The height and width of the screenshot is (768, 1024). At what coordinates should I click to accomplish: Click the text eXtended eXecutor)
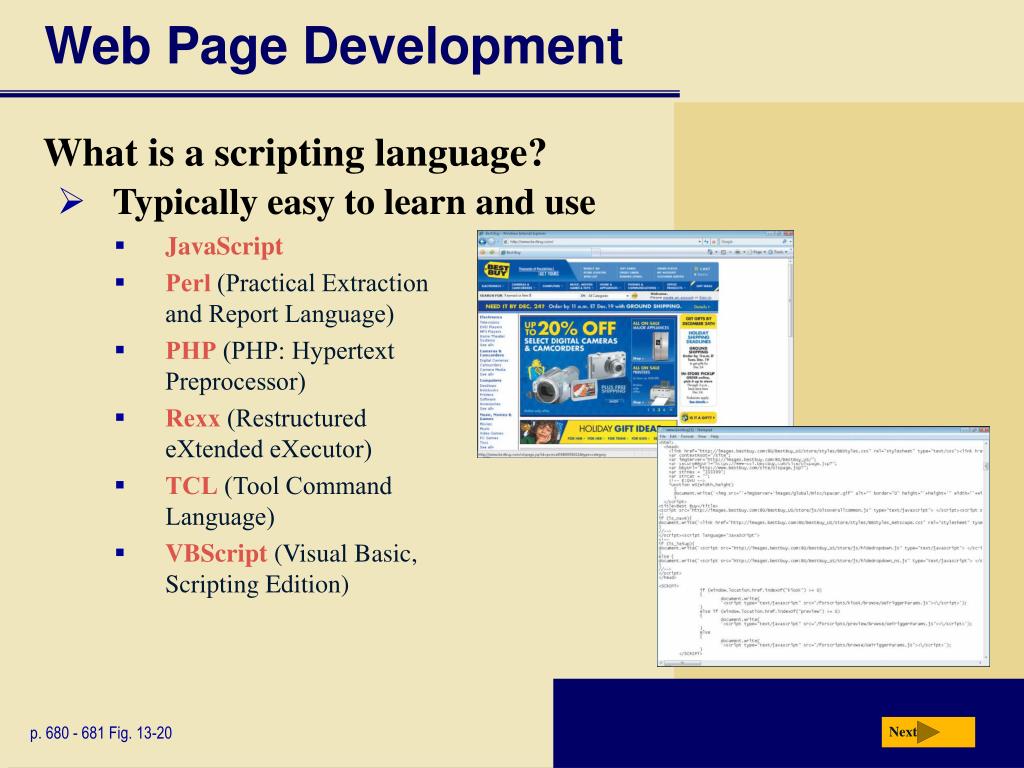point(268,449)
